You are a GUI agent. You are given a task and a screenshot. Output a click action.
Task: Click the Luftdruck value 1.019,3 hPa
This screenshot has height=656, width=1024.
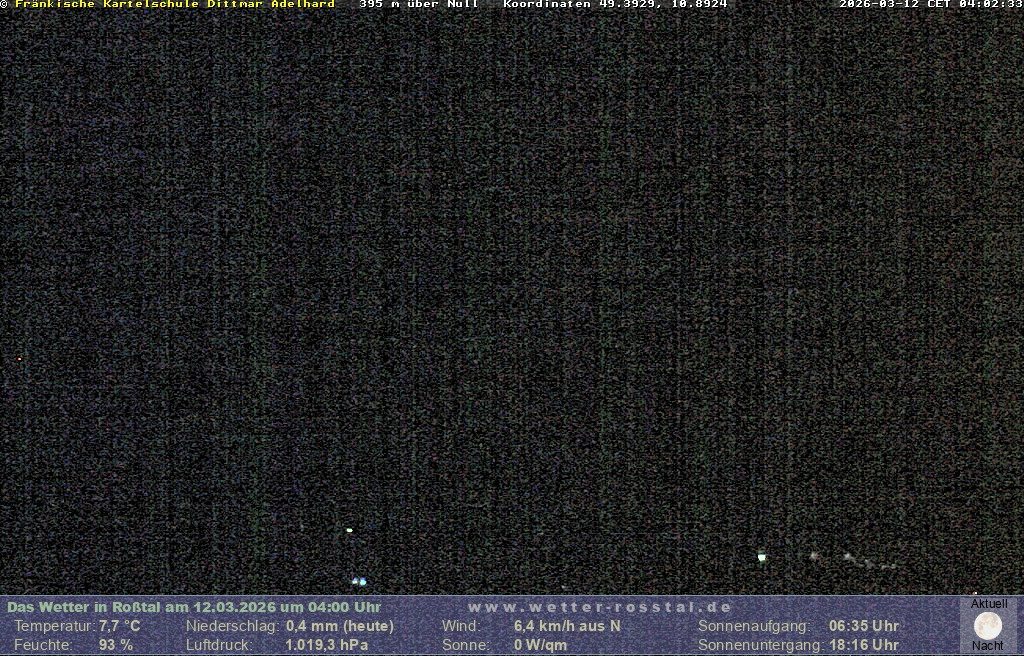click(x=327, y=645)
